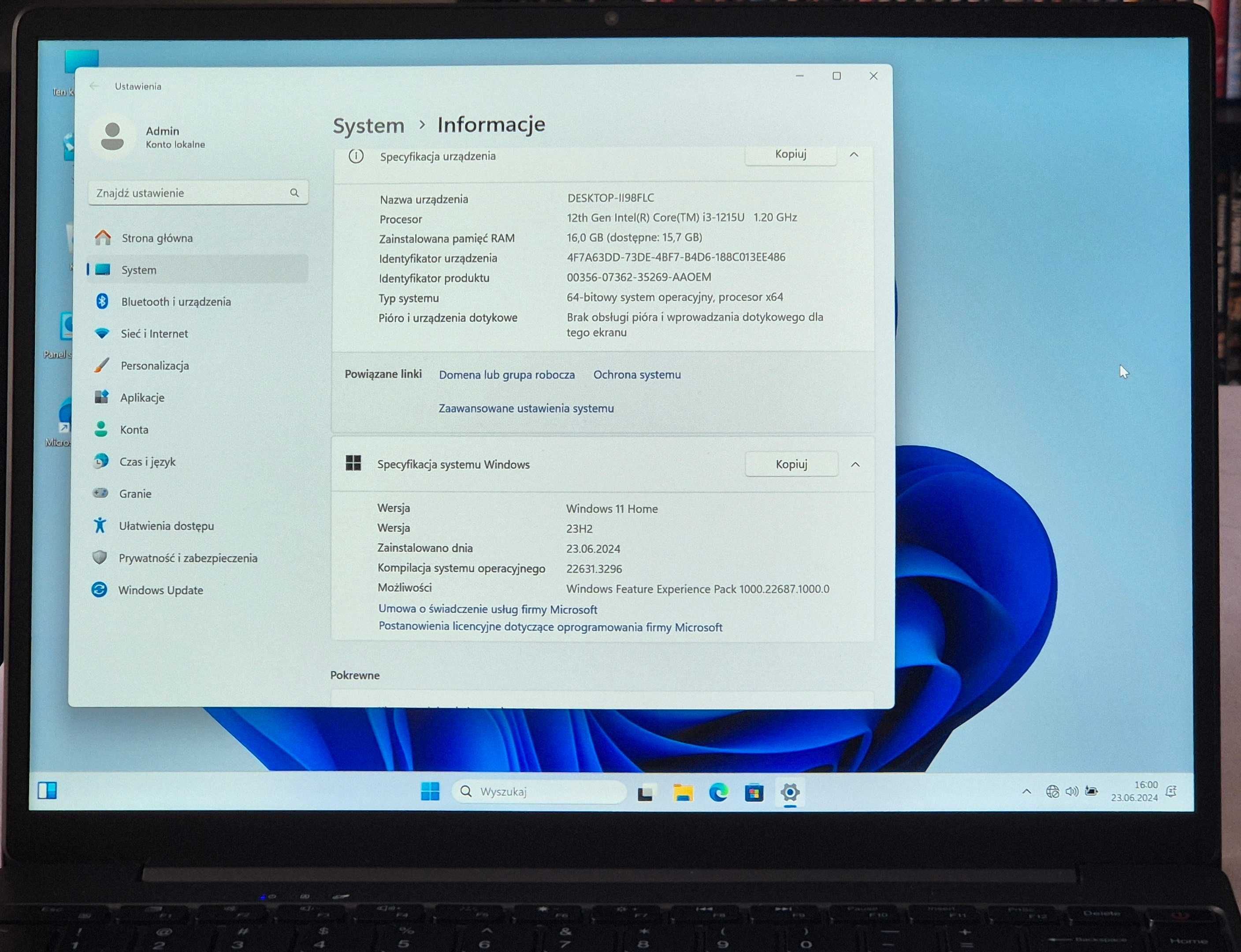This screenshot has width=1241, height=952.
Task: Open File Explorer from the taskbar
Action: click(x=683, y=793)
